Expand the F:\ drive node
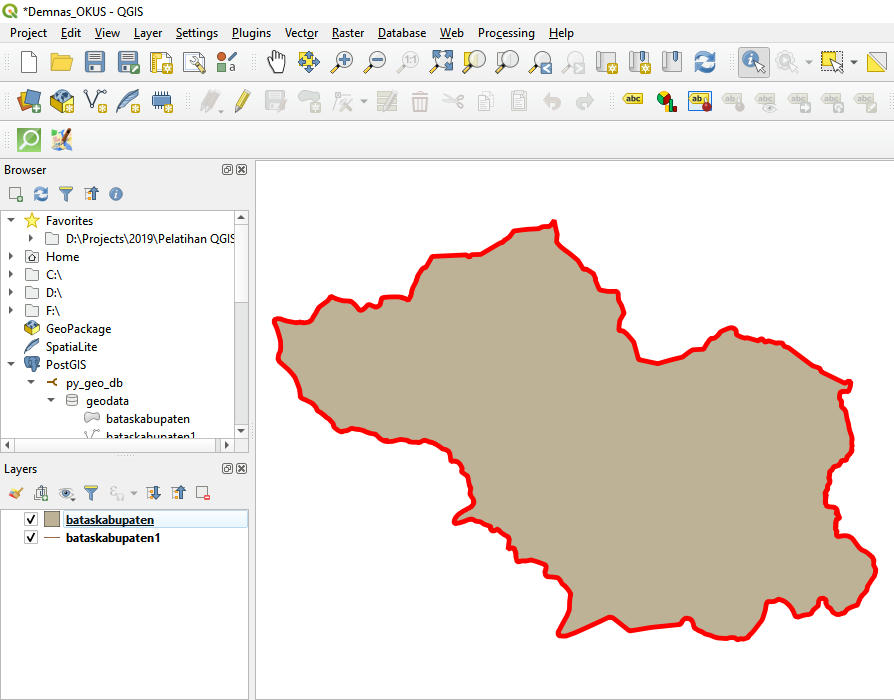Image resolution: width=894 pixels, height=700 pixels. point(11,310)
